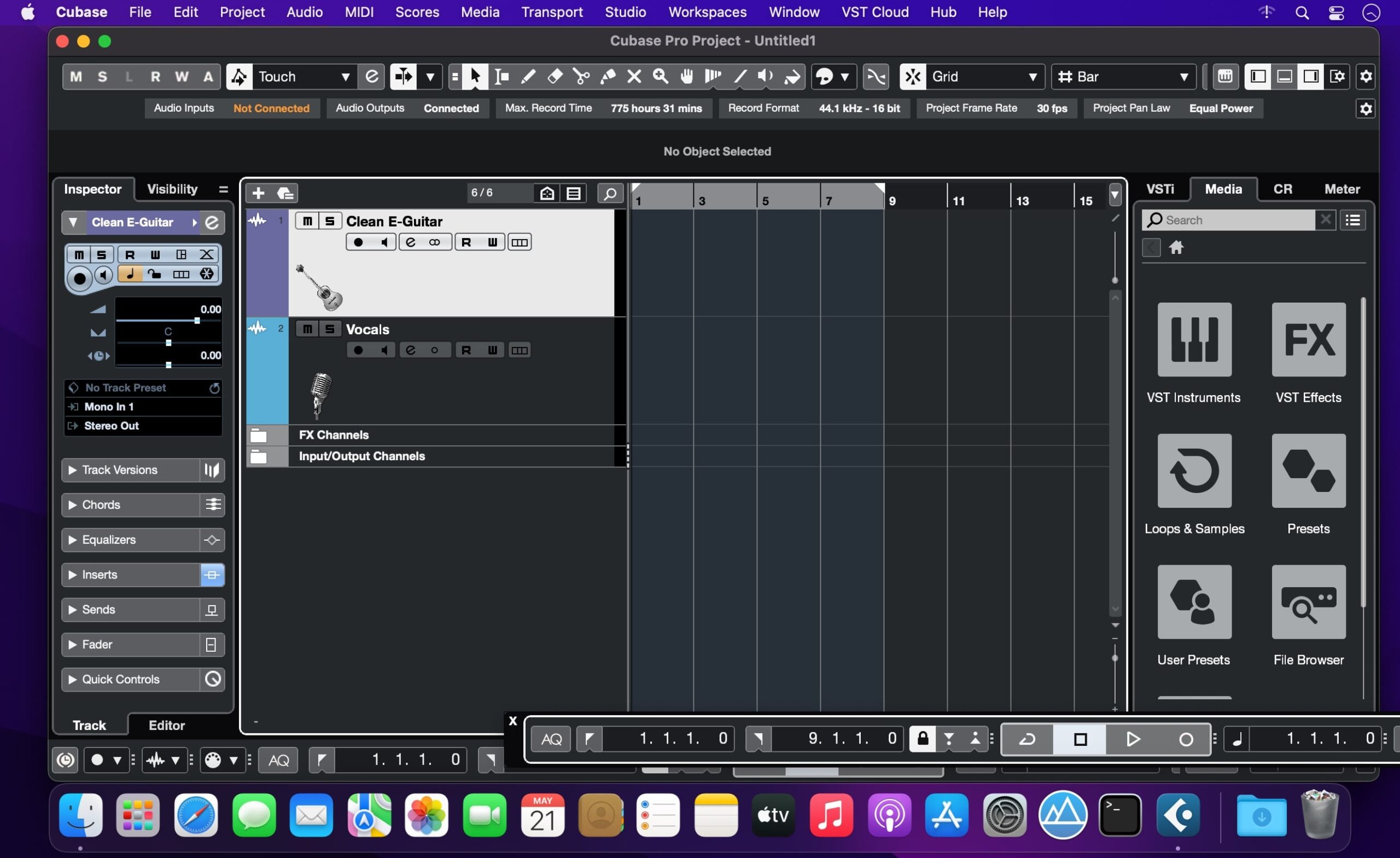Solo the Clean E-Guitar track
This screenshot has height=858, width=1400.
coord(330,221)
